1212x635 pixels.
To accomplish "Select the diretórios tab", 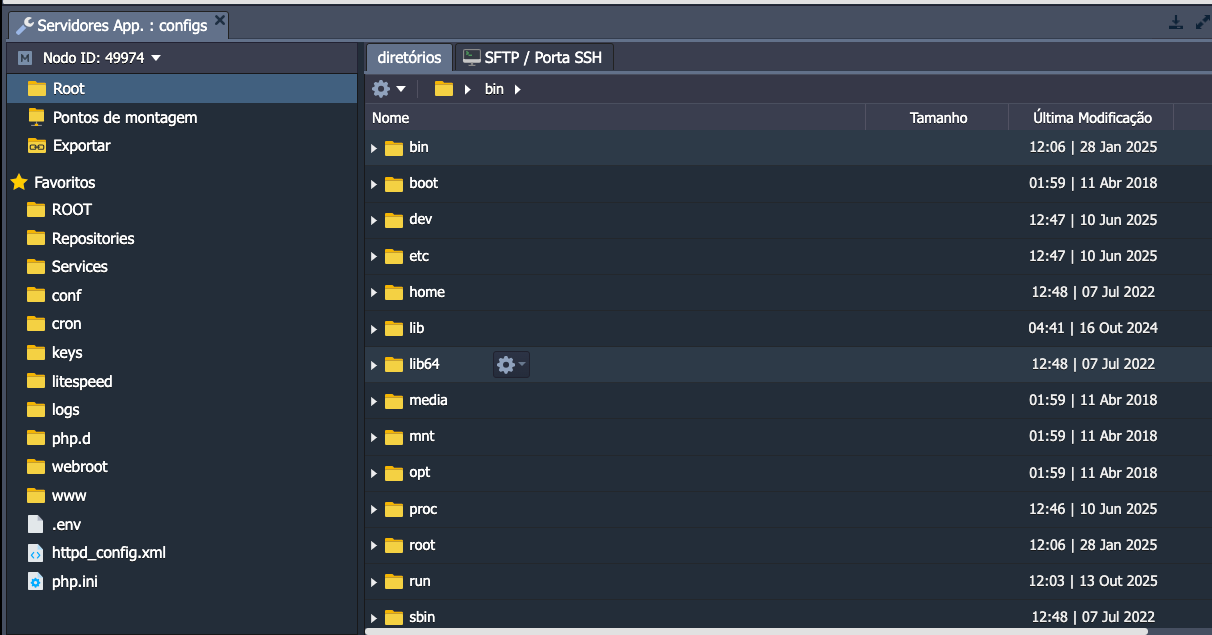I will coord(408,58).
